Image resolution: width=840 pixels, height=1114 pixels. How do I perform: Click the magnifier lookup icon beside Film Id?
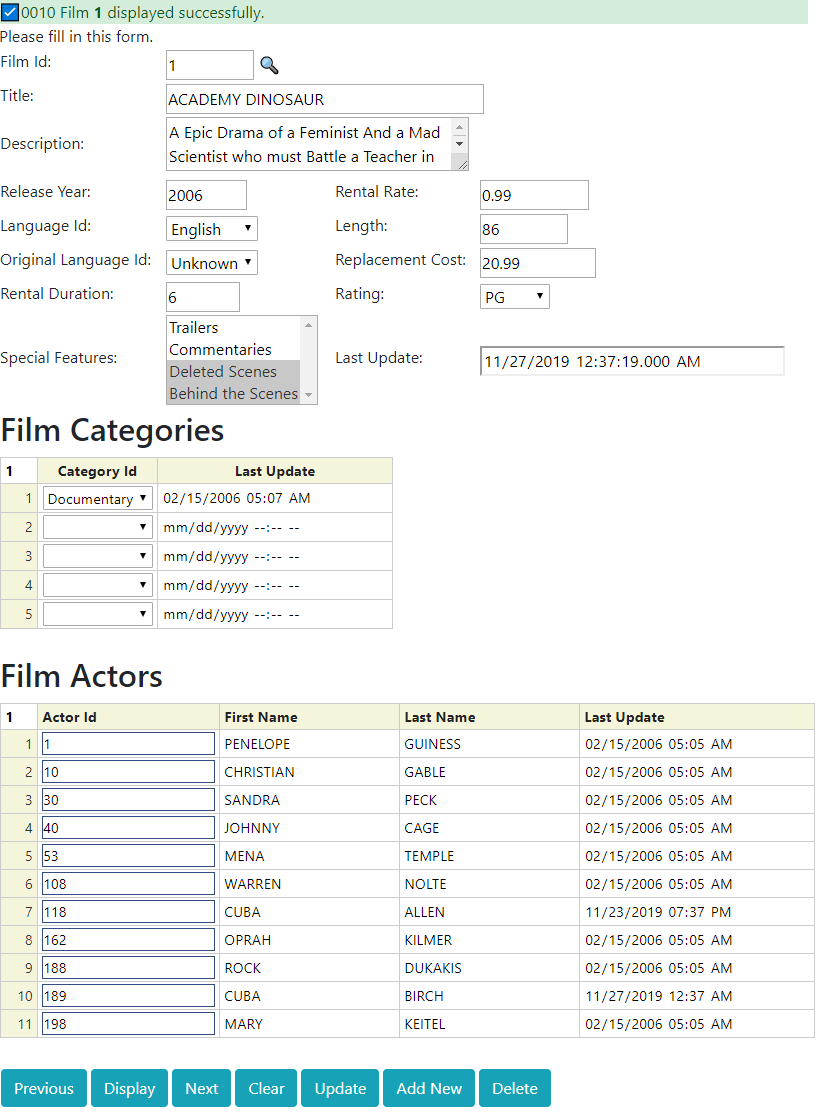[269, 66]
